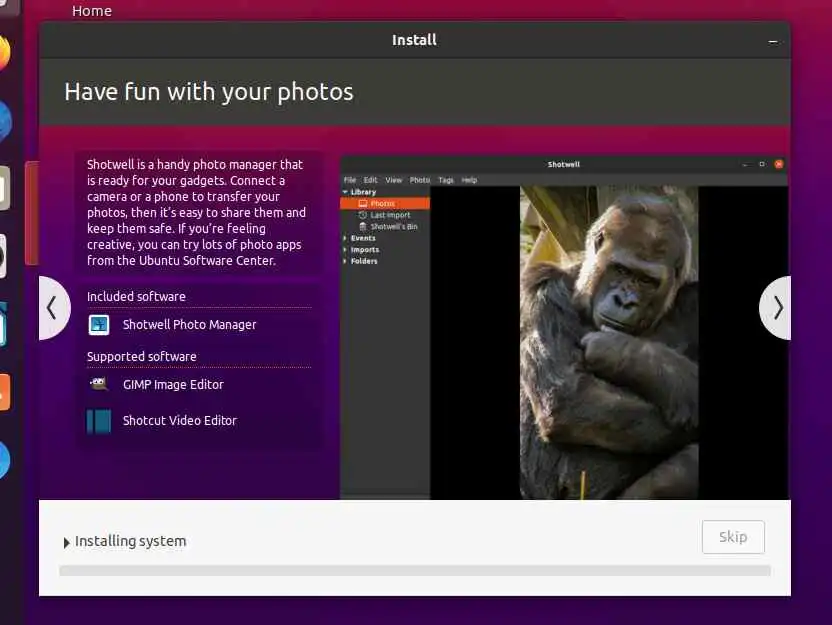Minimize the Install window
This screenshot has height=625, width=832.
click(773, 41)
